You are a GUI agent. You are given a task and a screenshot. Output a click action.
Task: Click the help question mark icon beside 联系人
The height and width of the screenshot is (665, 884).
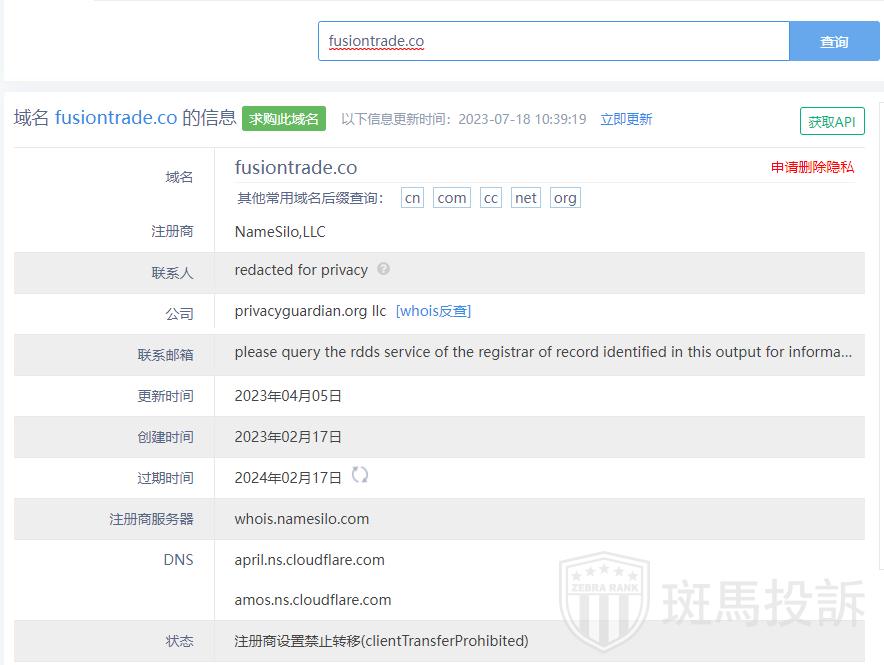(x=384, y=269)
